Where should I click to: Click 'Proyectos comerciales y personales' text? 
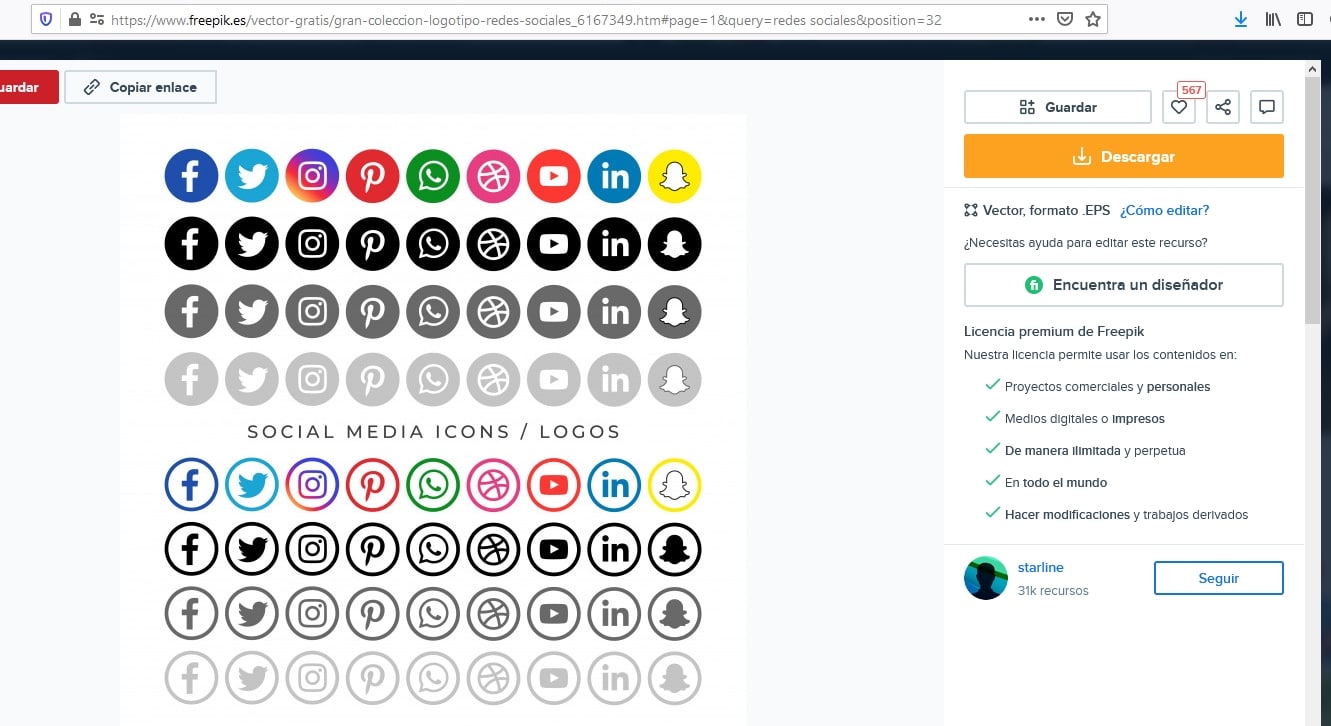click(1107, 387)
